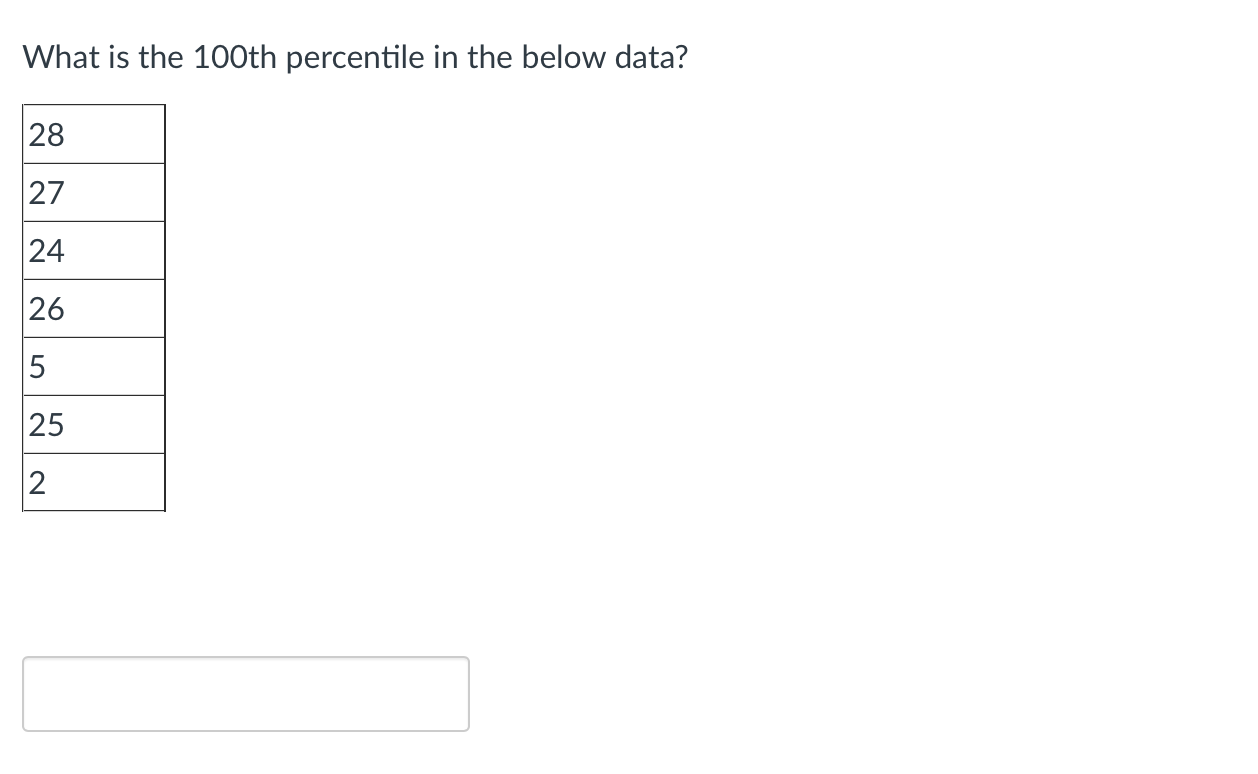Screen dimensions: 1258x774
Task: Select the table cell containing 27
Action: coord(94,192)
